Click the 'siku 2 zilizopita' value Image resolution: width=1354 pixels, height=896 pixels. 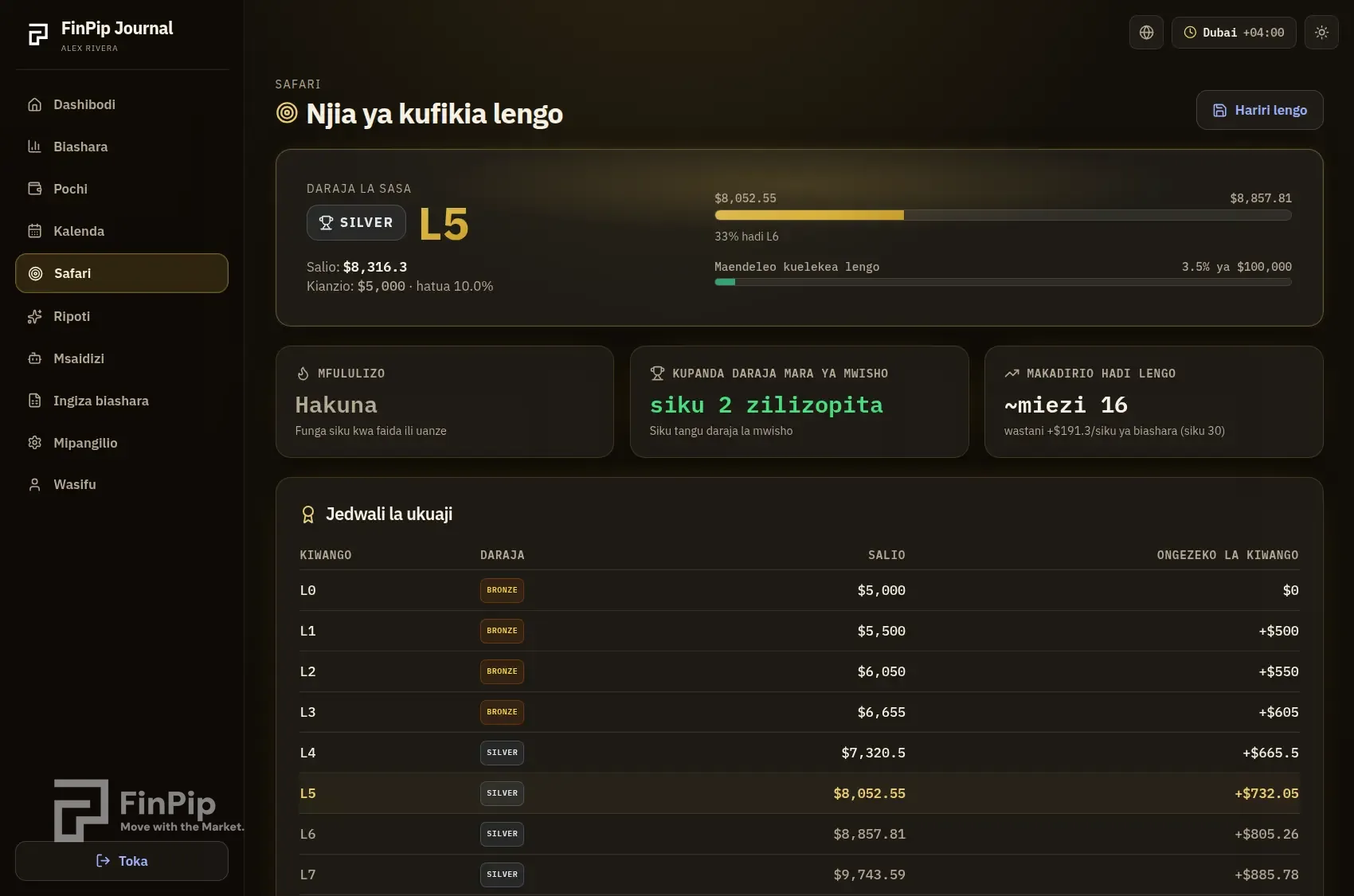[766, 405]
